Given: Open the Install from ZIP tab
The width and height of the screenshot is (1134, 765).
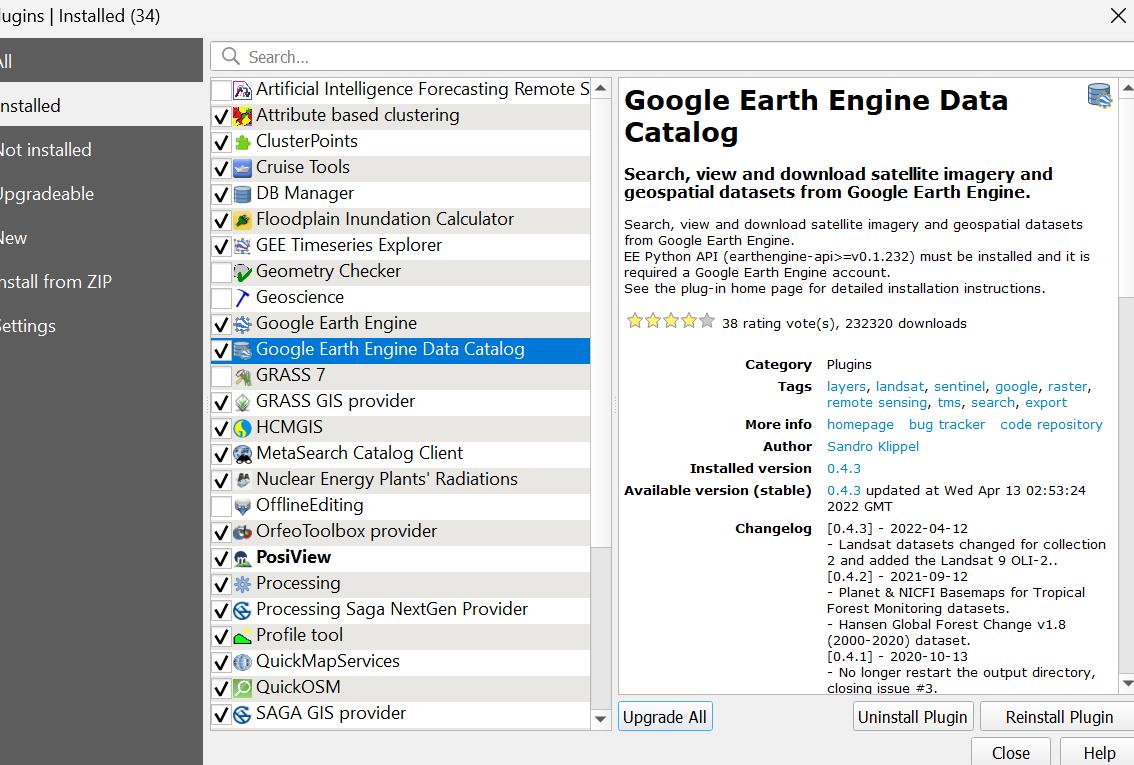Looking at the screenshot, I should pyautogui.click(x=55, y=282).
